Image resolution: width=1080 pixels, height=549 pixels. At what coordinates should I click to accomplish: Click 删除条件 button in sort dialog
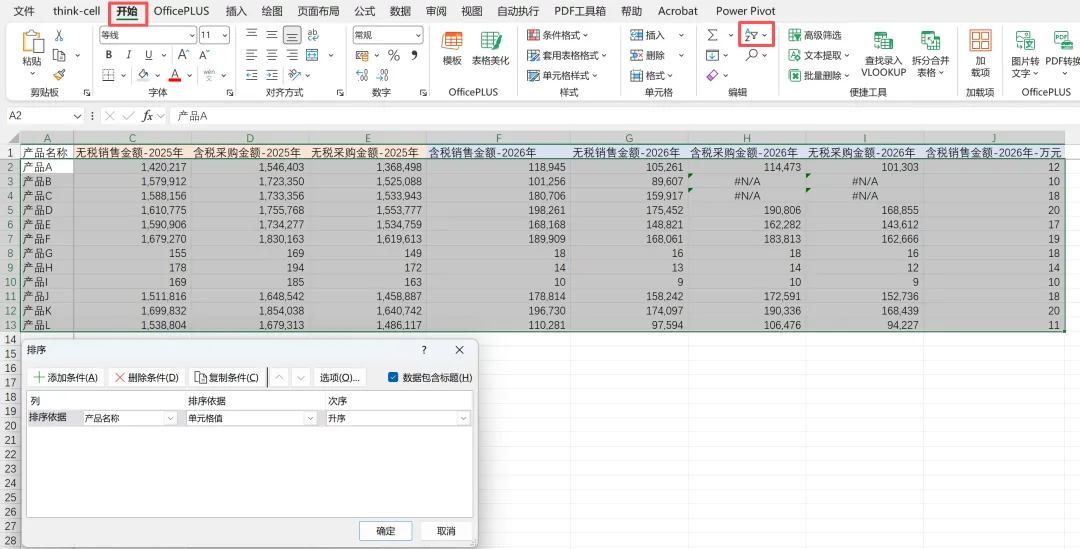click(147, 377)
